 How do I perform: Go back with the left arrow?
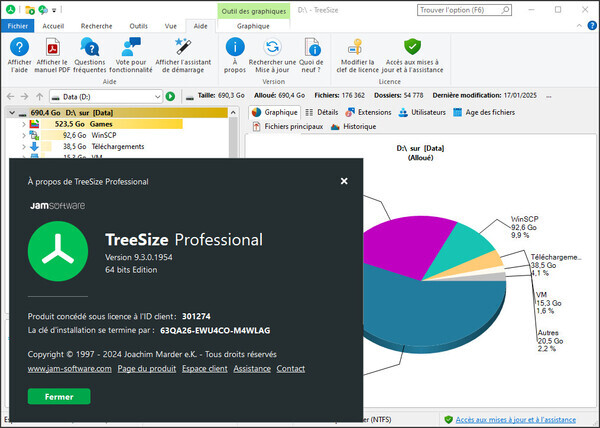[x=11, y=97]
